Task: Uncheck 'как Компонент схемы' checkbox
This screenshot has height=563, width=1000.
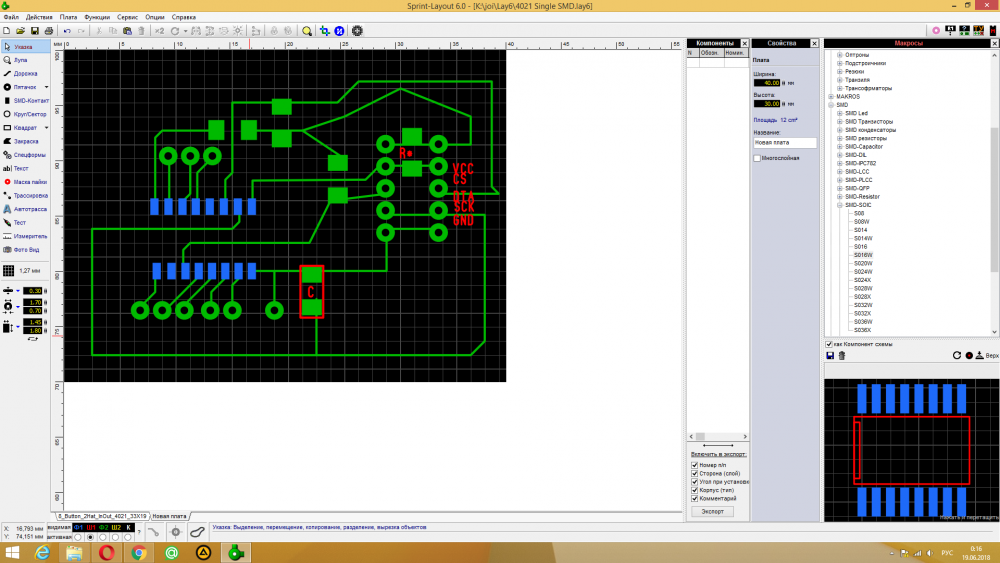Action: click(x=829, y=344)
